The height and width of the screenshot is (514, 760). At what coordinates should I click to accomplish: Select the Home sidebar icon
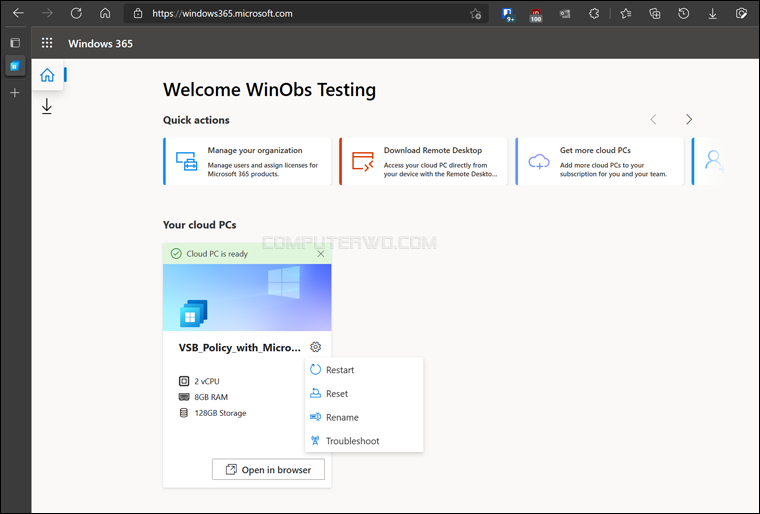click(x=47, y=75)
